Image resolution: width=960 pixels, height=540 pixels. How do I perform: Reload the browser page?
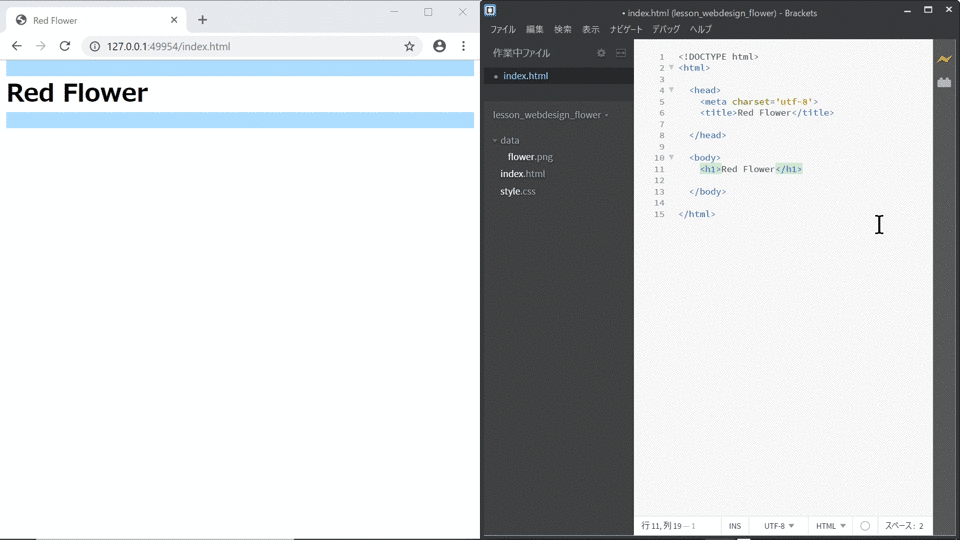65,46
